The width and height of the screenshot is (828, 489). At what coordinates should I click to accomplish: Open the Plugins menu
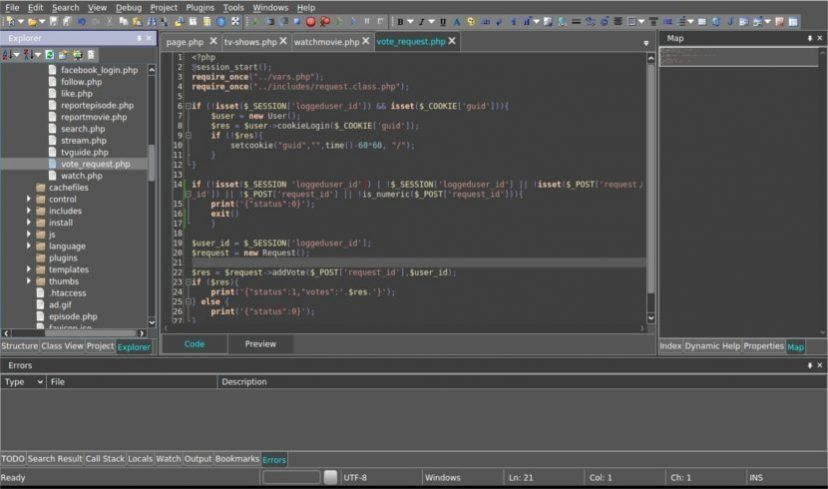pyautogui.click(x=200, y=7)
